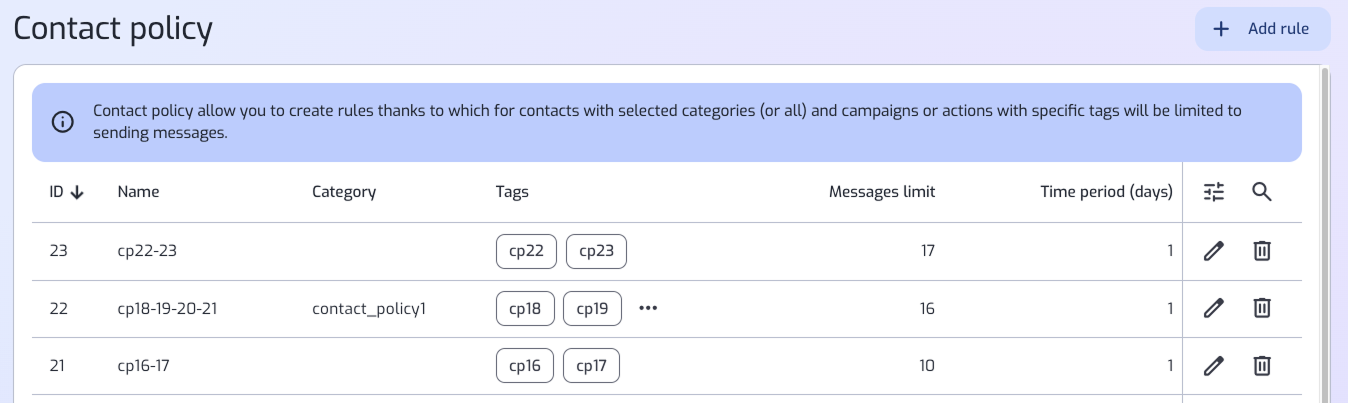
Task: Sort by Messages limit column header
Action: coord(882,192)
